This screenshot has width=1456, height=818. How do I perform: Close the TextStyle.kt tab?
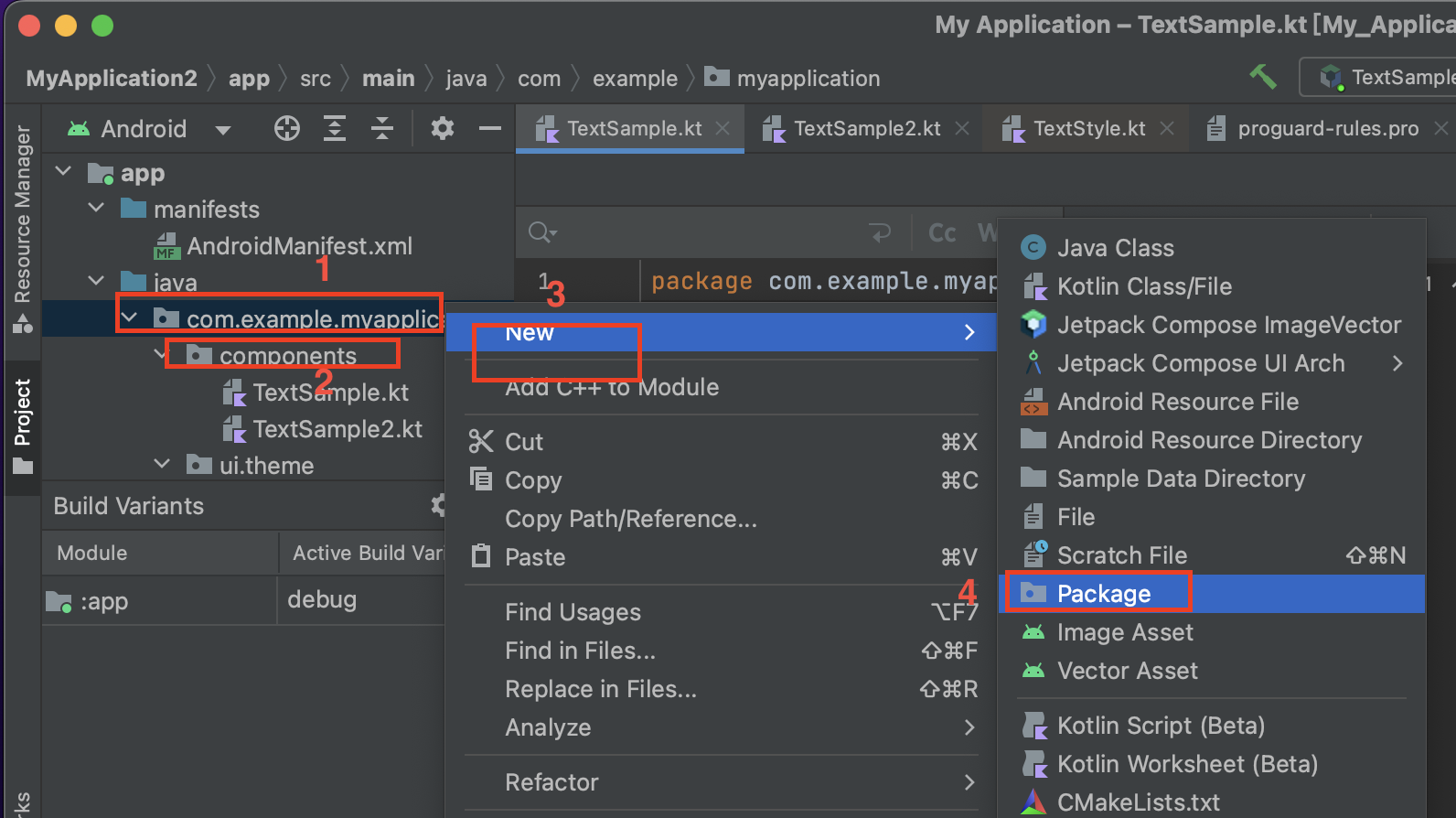(x=1167, y=129)
